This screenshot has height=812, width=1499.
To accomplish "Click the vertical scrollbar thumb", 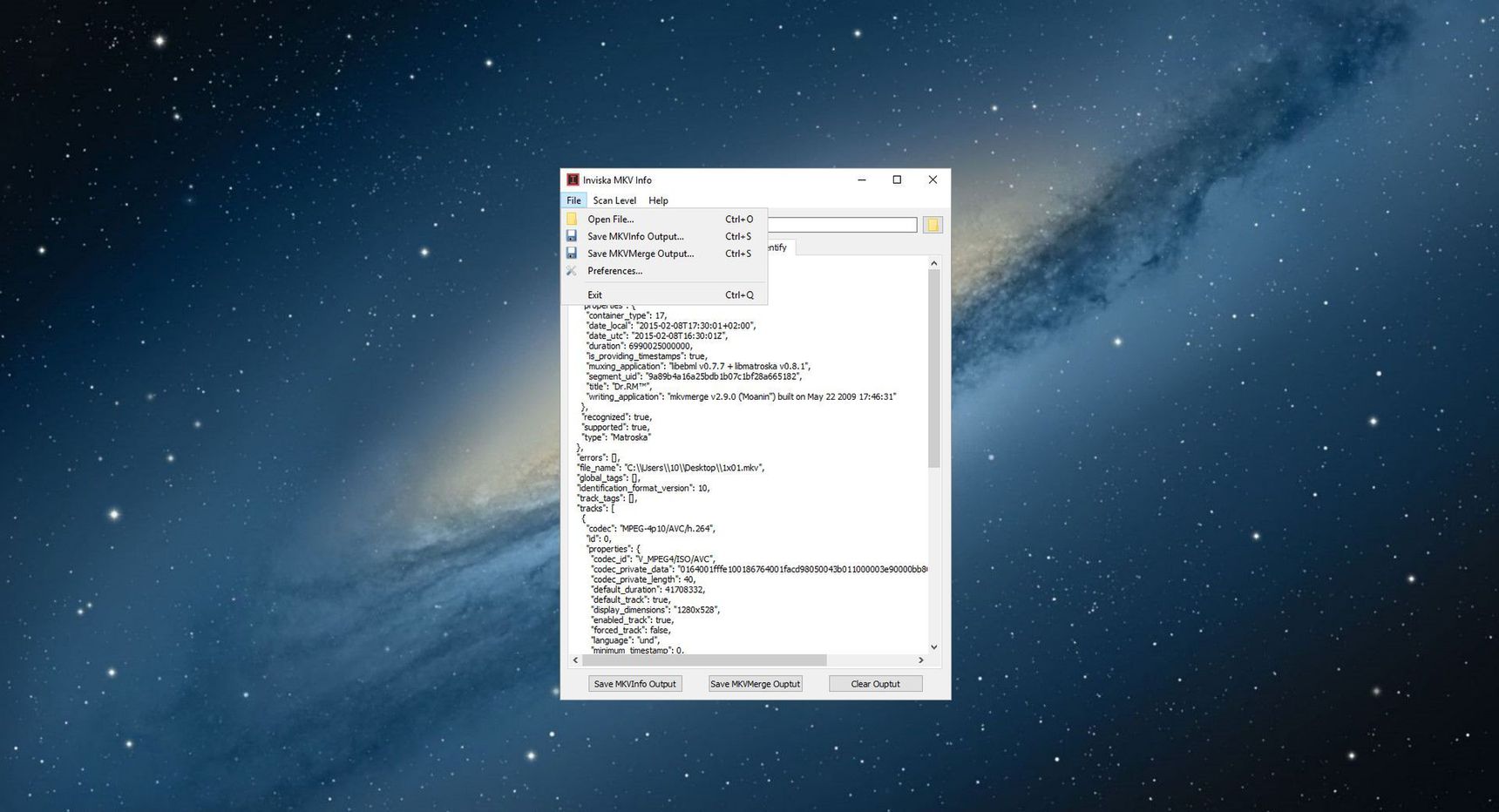I will [934, 369].
